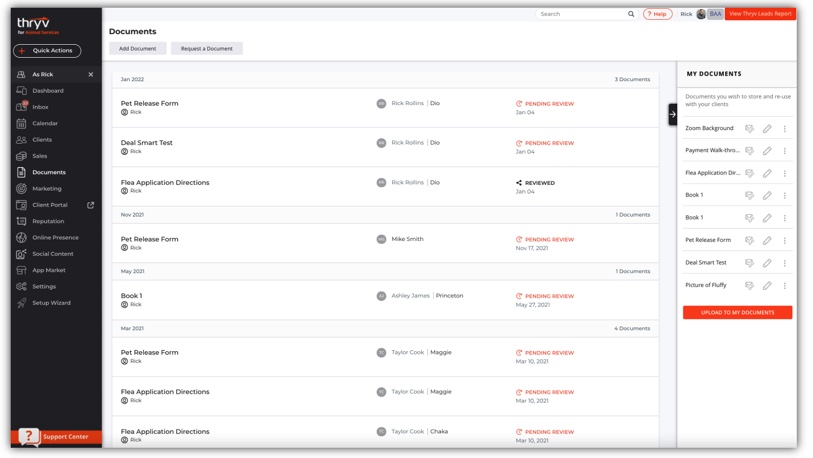Click the BAA badge in header
813x458 pixels.
click(716, 14)
